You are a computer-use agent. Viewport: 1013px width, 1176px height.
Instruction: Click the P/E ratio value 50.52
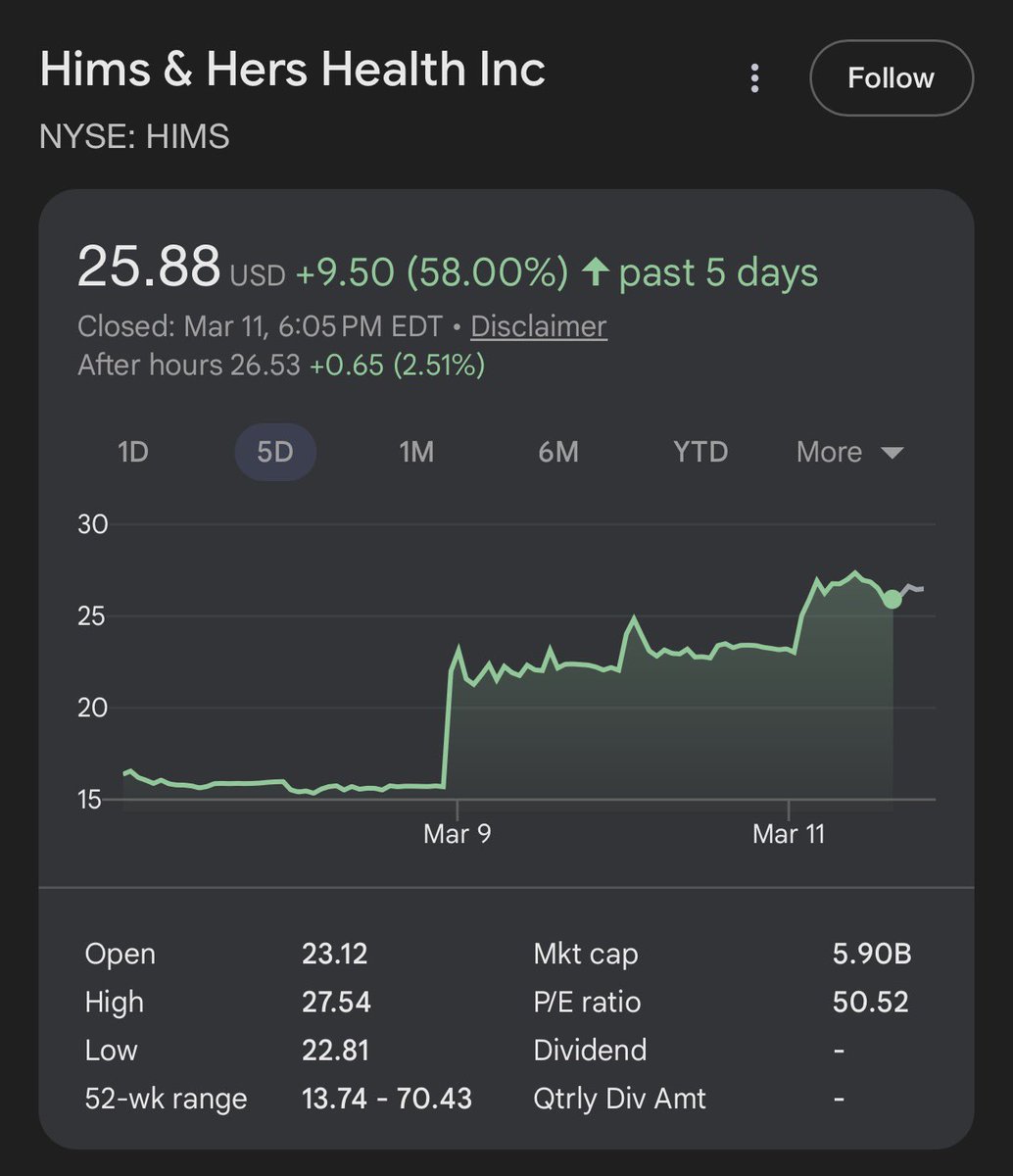871,1002
